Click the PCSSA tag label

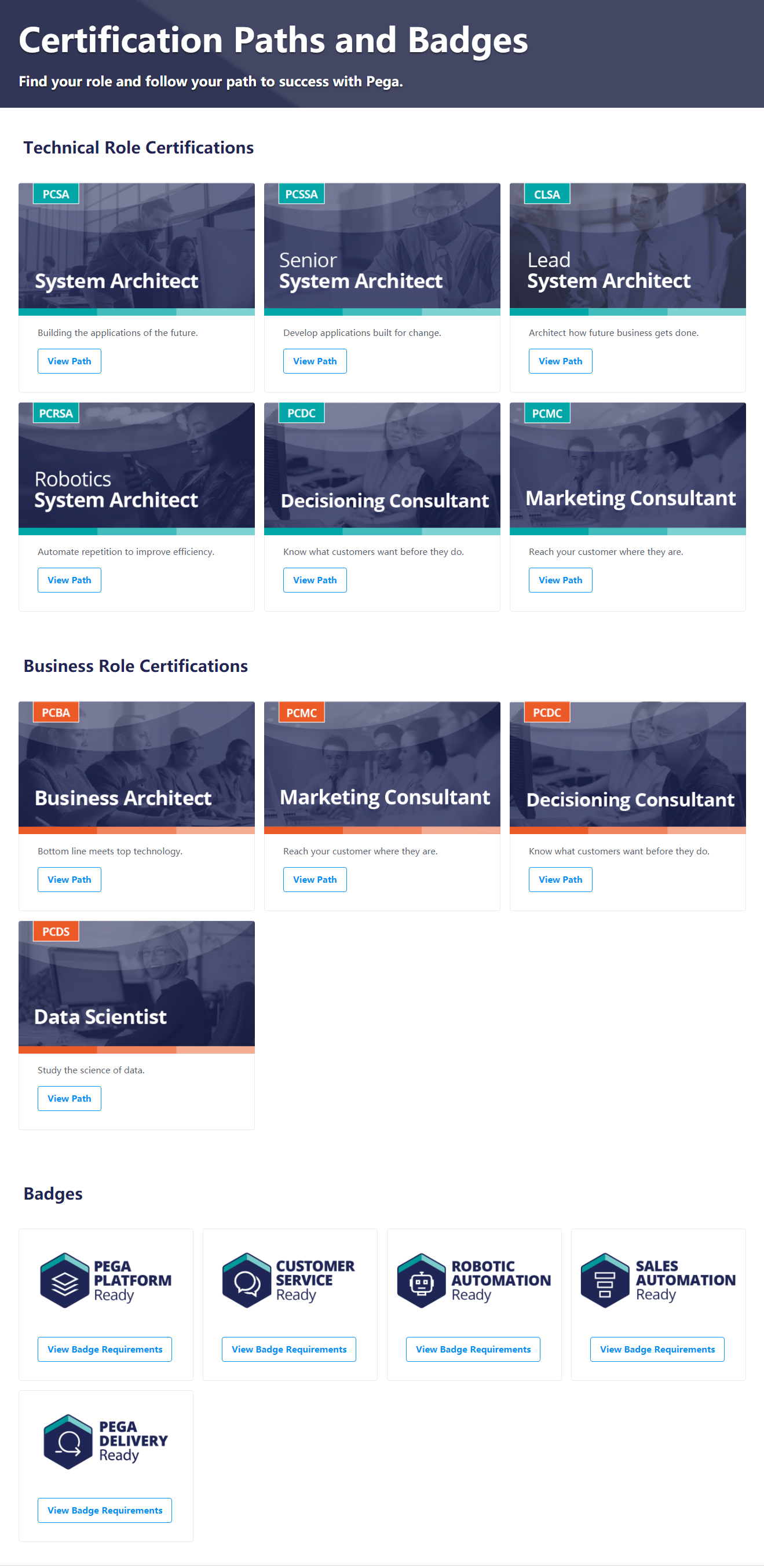click(x=301, y=194)
